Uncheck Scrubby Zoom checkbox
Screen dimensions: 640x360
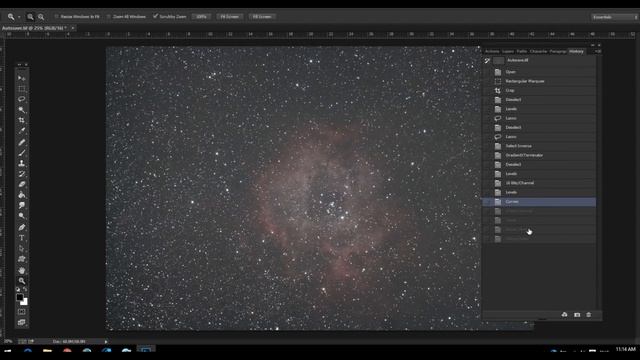coord(155,16)
